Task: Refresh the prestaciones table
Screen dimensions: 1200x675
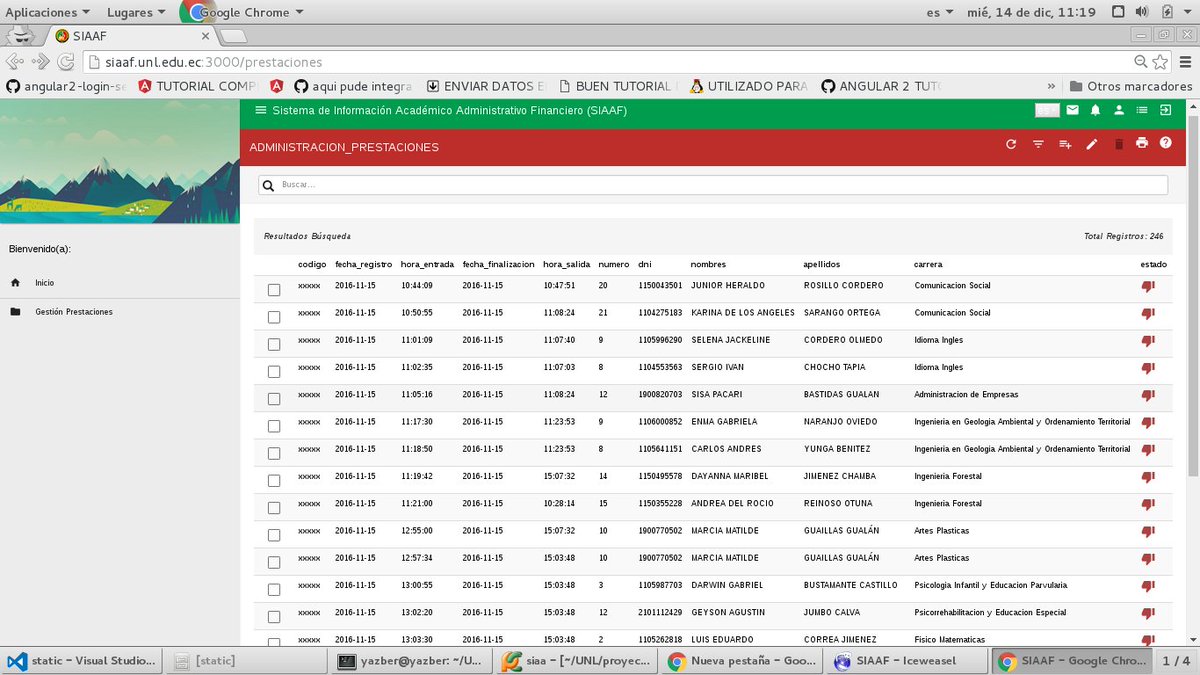Action: pyautogui.click(x=1011, y=144)
